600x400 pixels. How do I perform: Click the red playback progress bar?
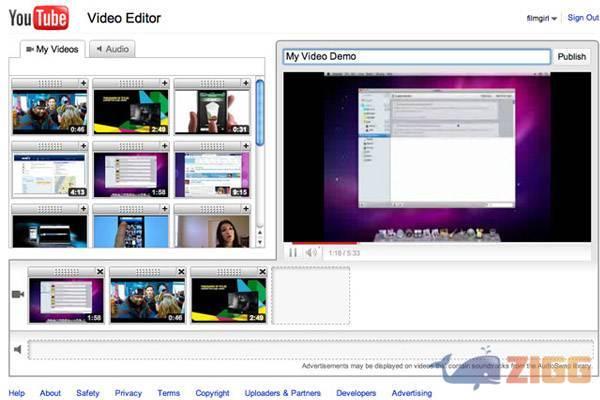point(324,243)
